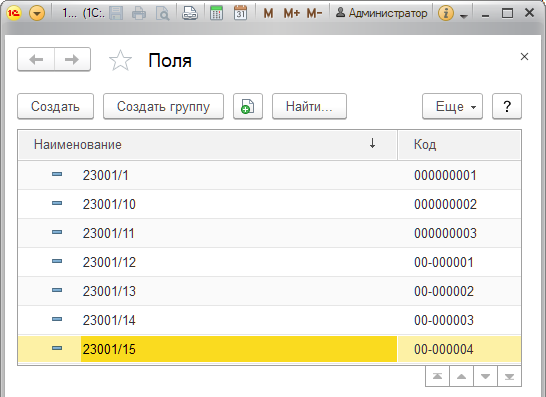Image resolution: width=546 pixels, height=397 pixels.
Task: Jump to the first list row button
Action: point(437,376)
